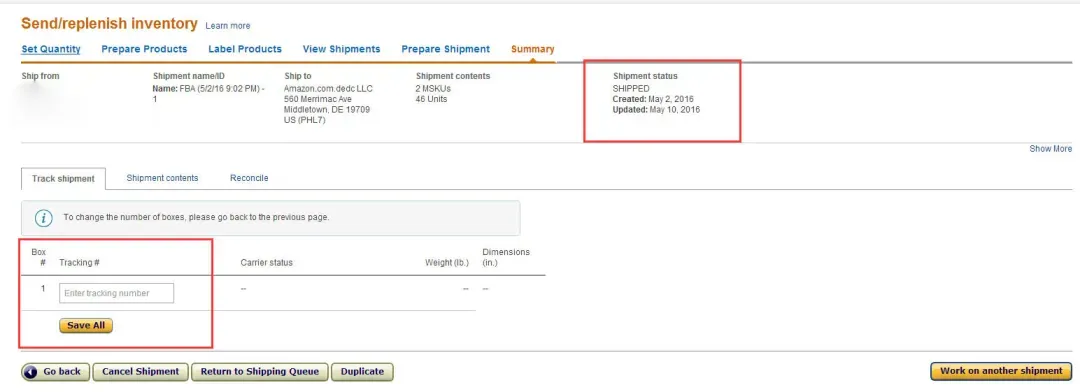
Task: Switch to the Shipment contents tab
Action: coord(163,178)
